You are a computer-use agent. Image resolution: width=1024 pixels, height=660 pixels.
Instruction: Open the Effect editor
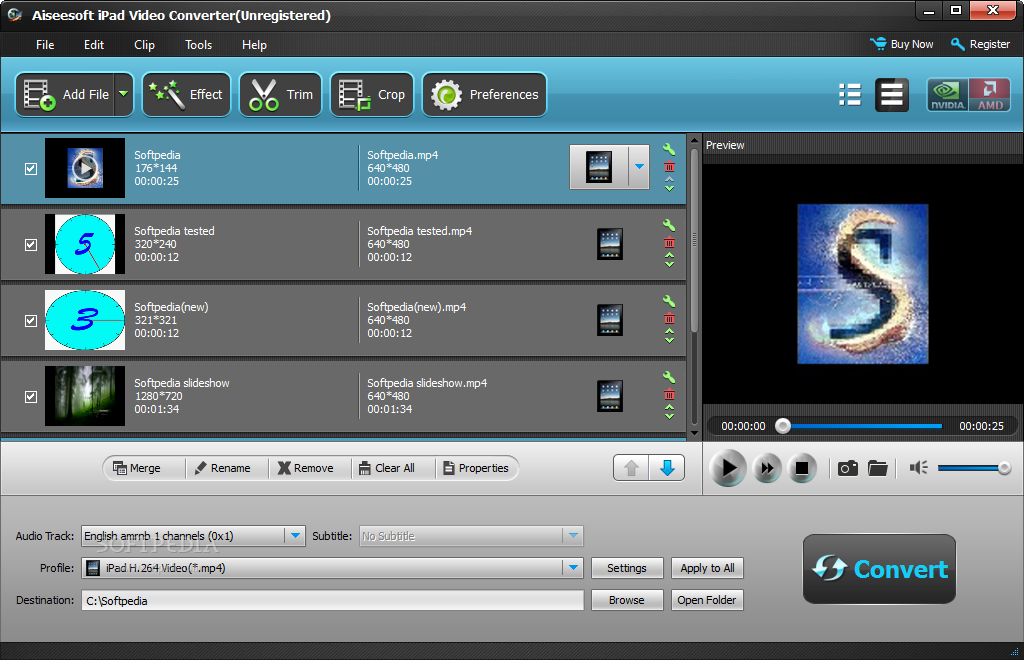tap(186, 95)
